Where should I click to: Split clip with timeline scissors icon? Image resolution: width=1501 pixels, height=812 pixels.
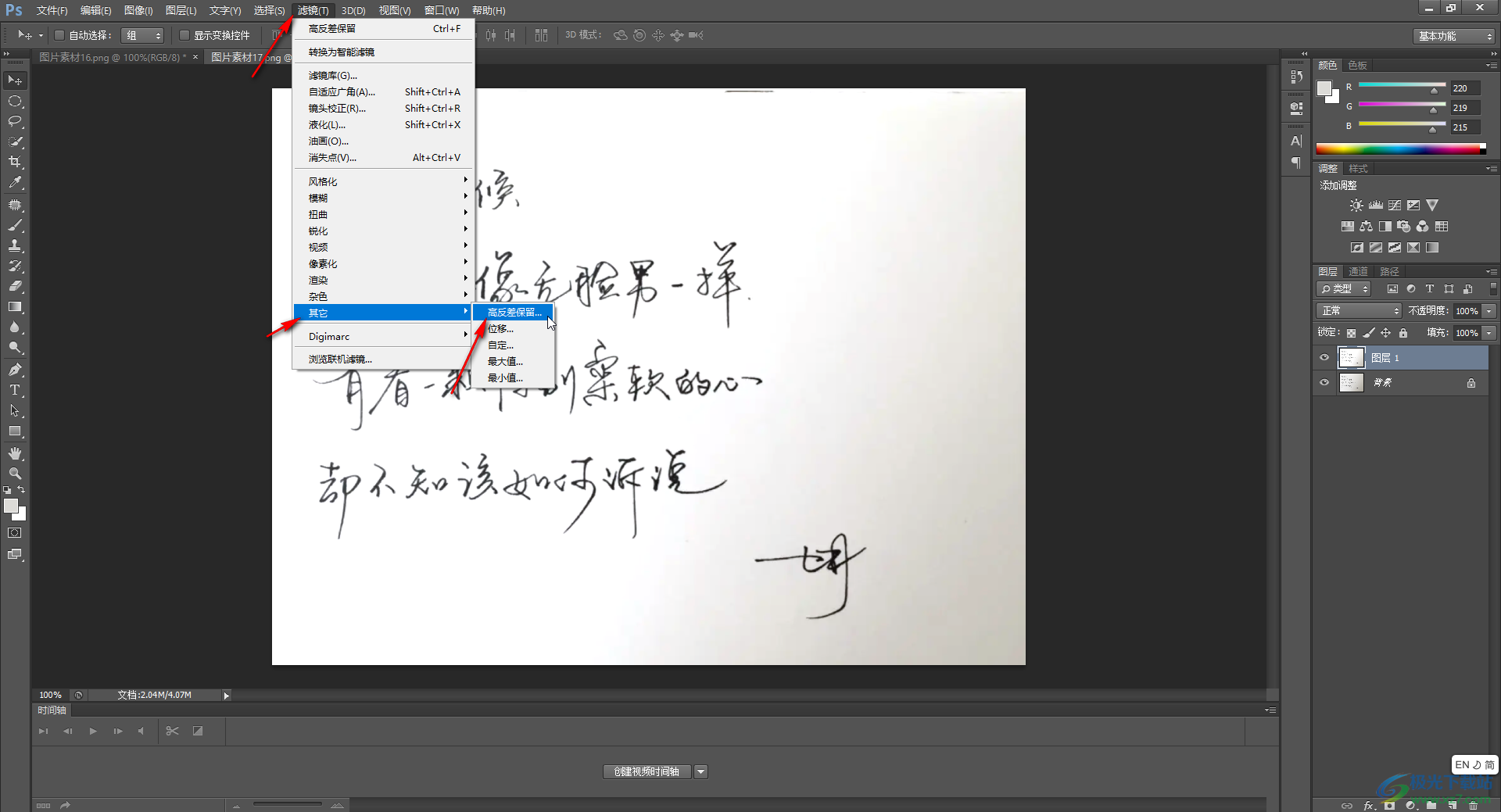[x=173, y=732]
